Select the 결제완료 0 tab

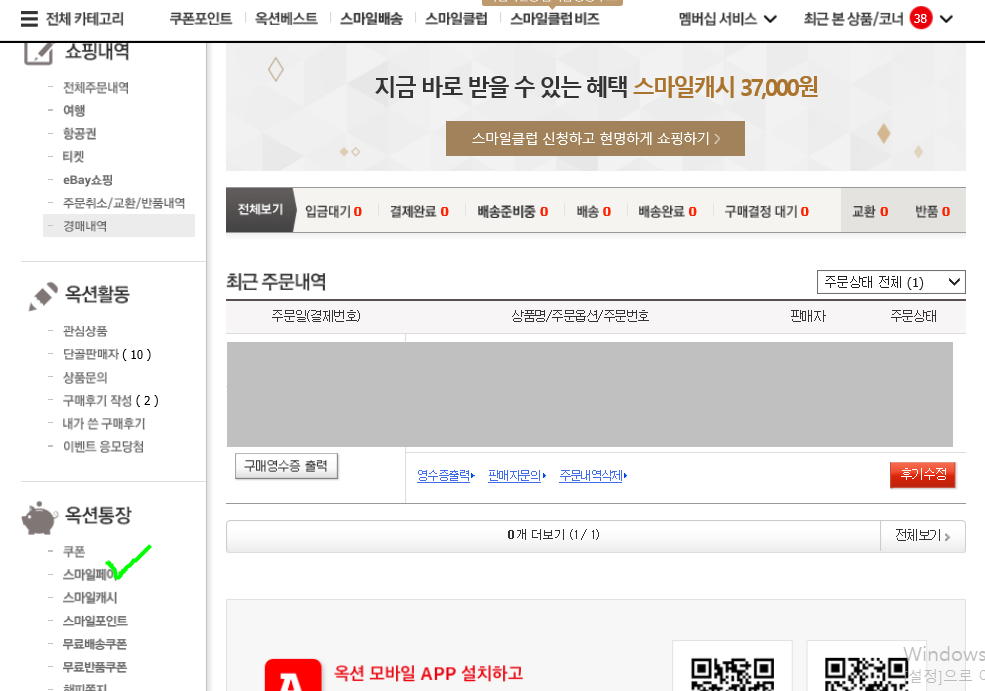419,212
